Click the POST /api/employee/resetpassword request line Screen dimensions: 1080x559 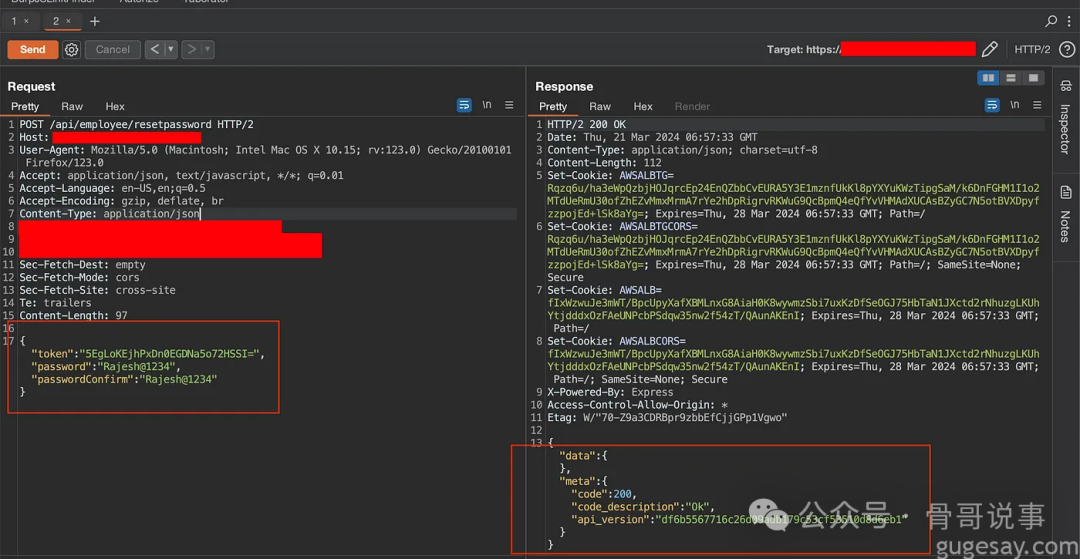tap(136, 125)
